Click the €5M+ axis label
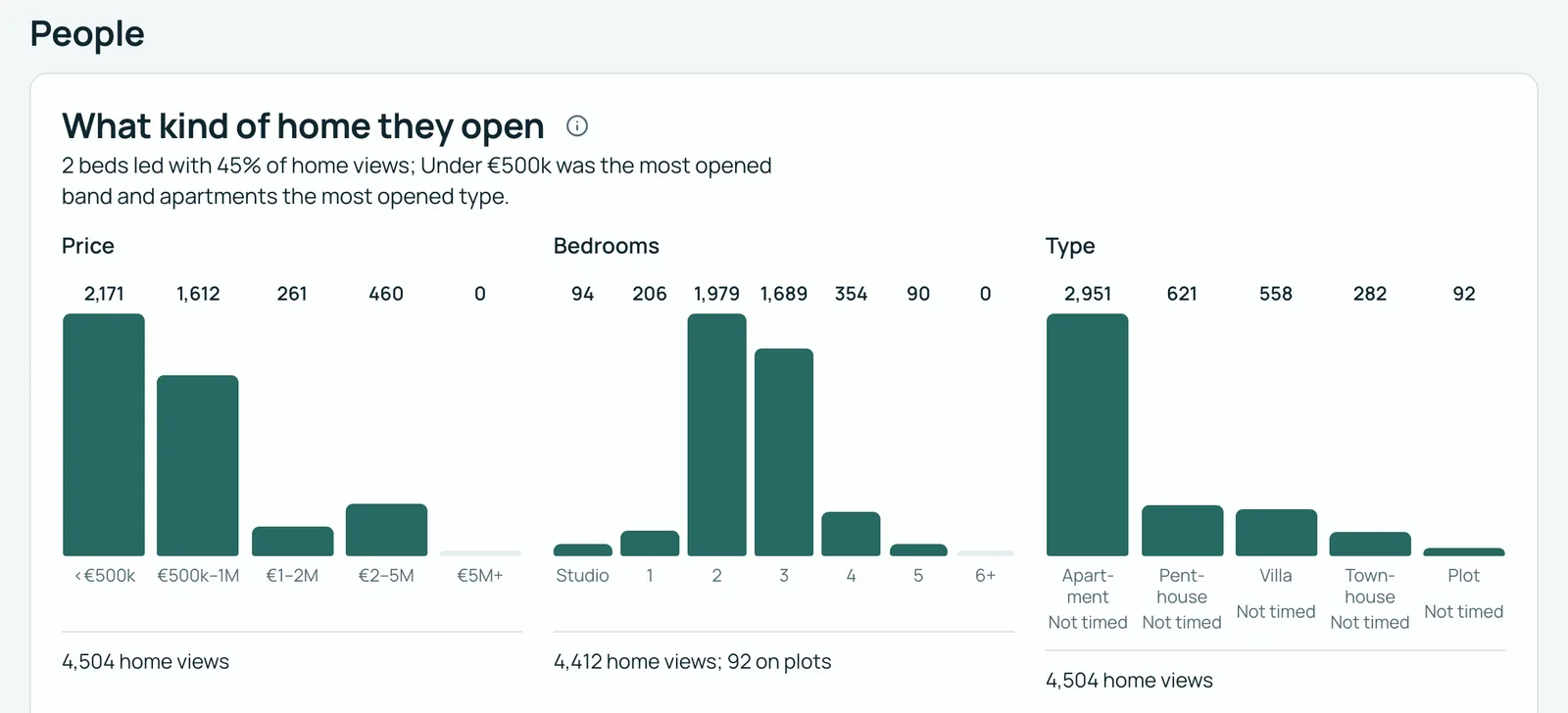 click(x=480, y=576)
